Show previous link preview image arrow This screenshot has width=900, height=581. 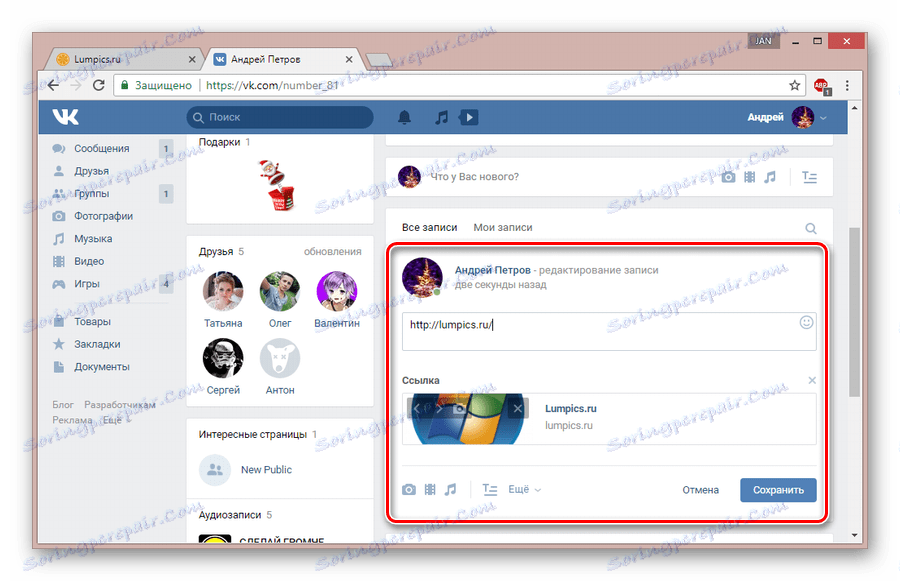pyautogui.click(x=417, y=408)
